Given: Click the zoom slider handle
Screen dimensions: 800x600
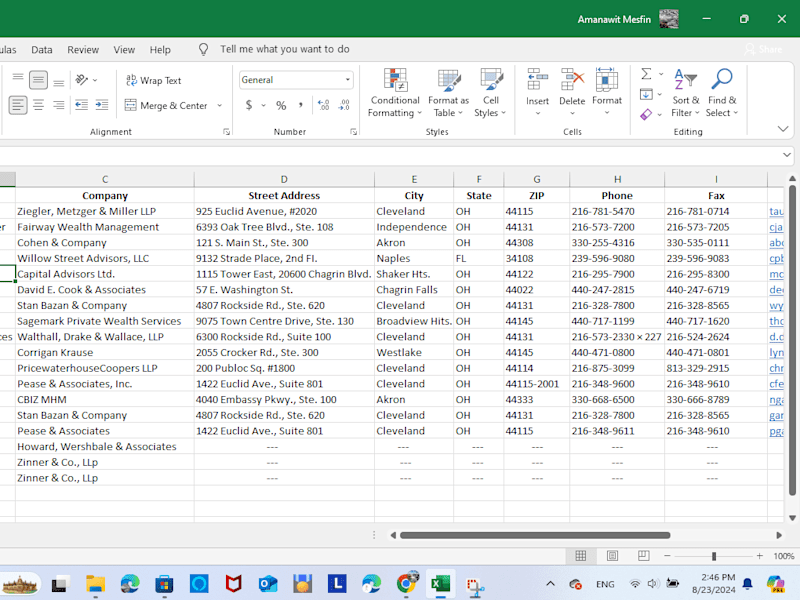Looking at the screenshot, I should pos(714,556).
